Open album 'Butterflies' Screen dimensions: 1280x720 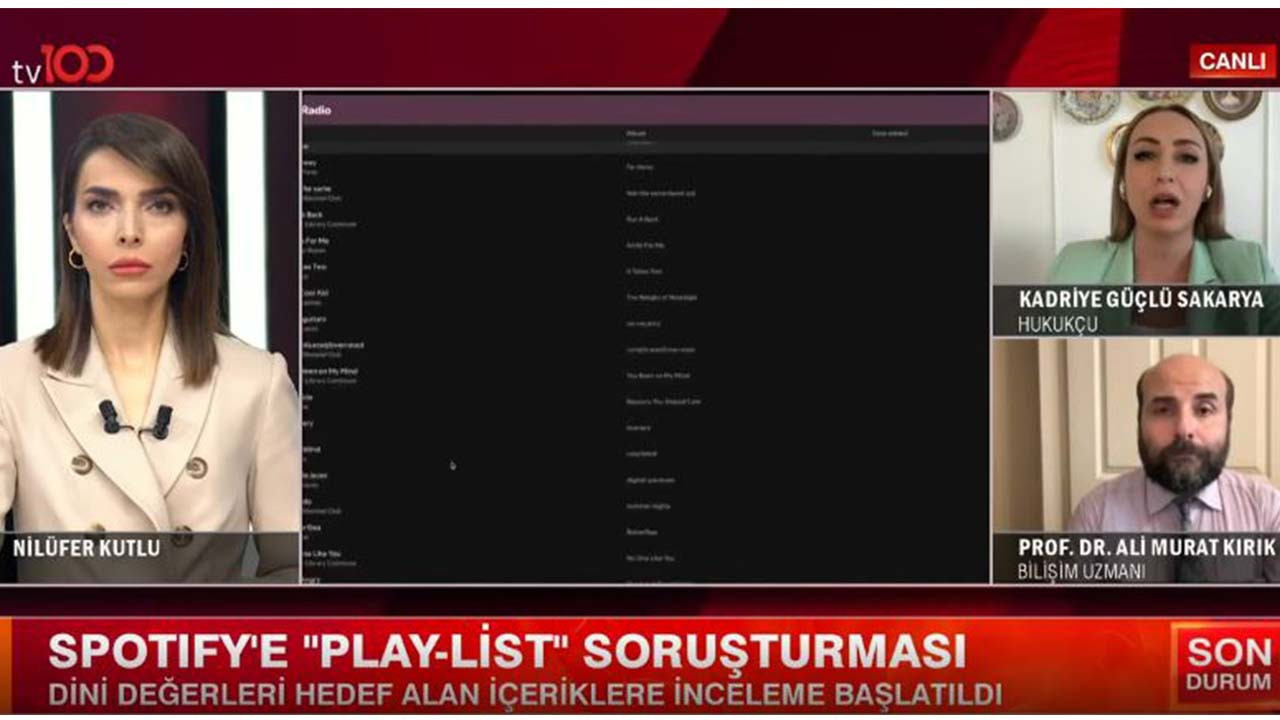(641, 532)
